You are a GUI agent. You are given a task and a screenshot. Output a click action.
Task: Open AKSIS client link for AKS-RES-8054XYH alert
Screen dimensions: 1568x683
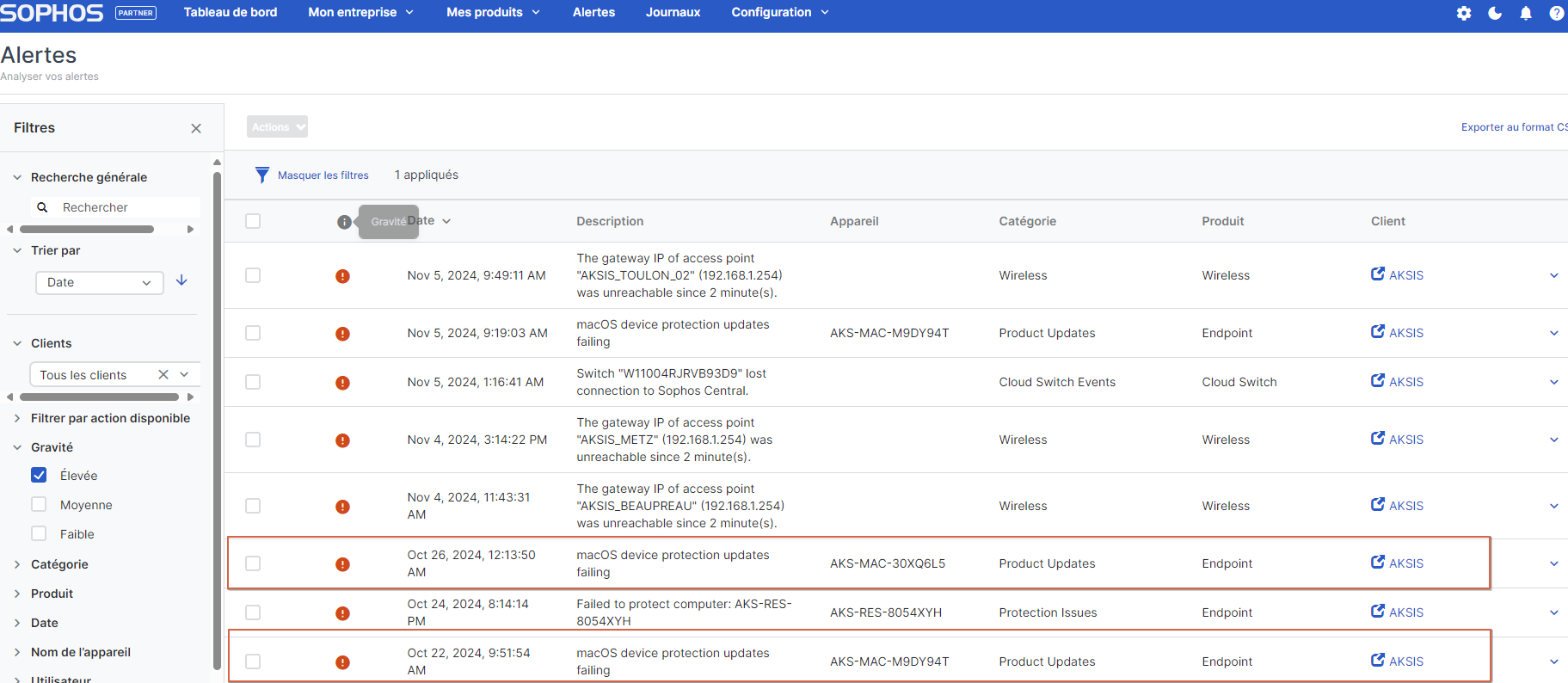coord(1397,612)
